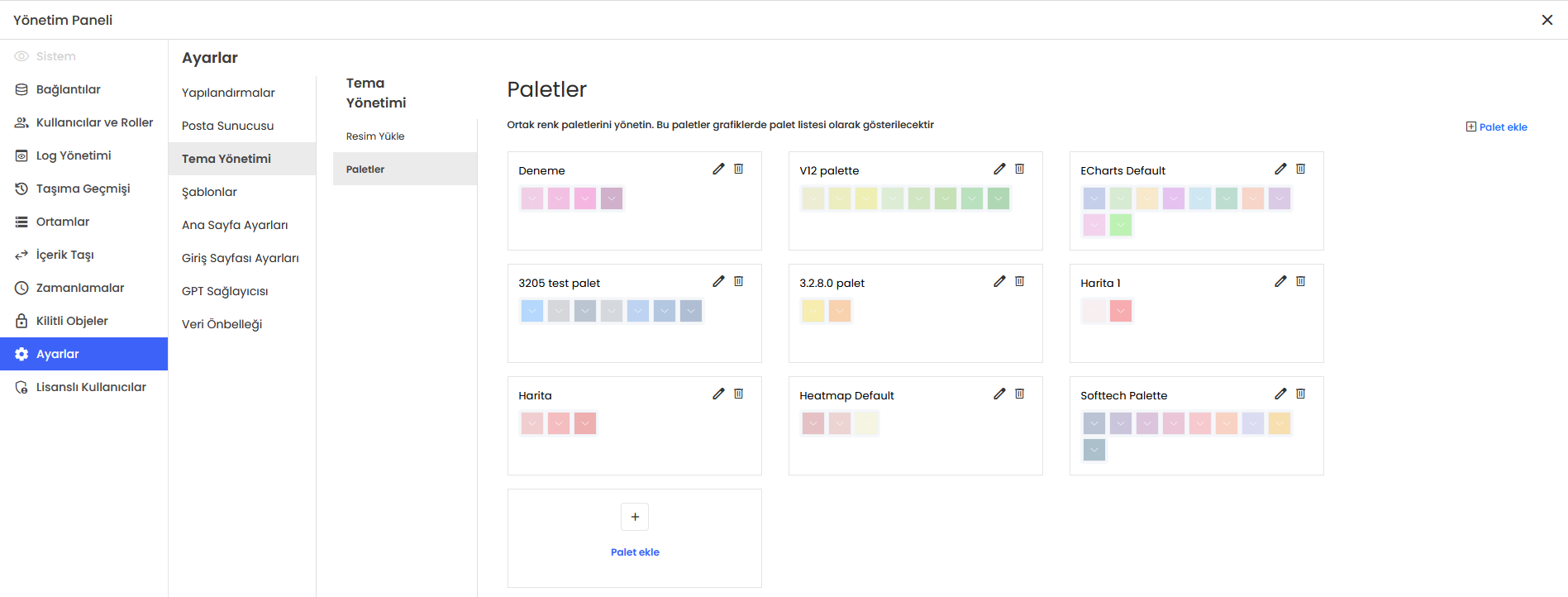
Task: Open Tema Yönetimi settings section
Action: tap(226, 159)
